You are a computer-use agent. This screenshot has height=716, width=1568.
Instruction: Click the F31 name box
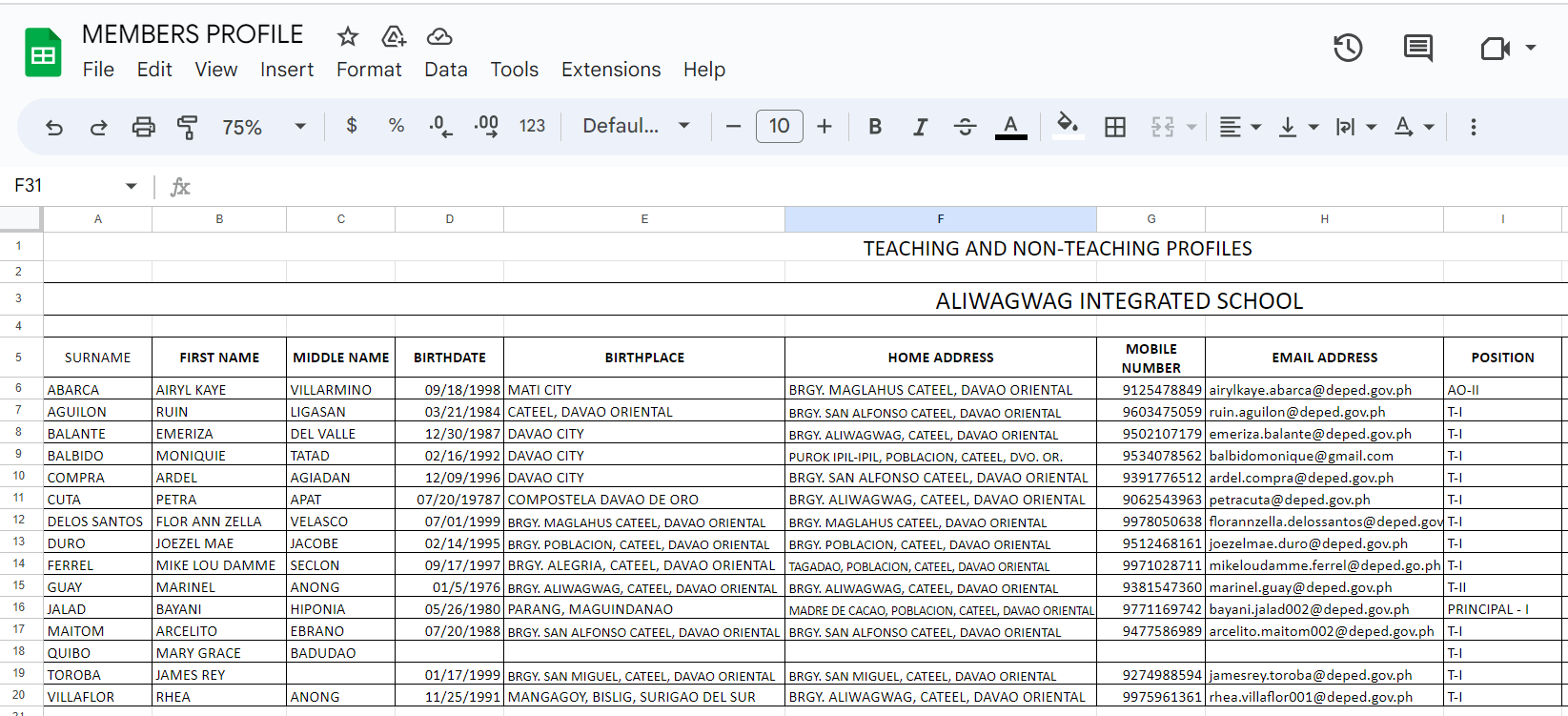pyautogui.click(x=67, y=186)
